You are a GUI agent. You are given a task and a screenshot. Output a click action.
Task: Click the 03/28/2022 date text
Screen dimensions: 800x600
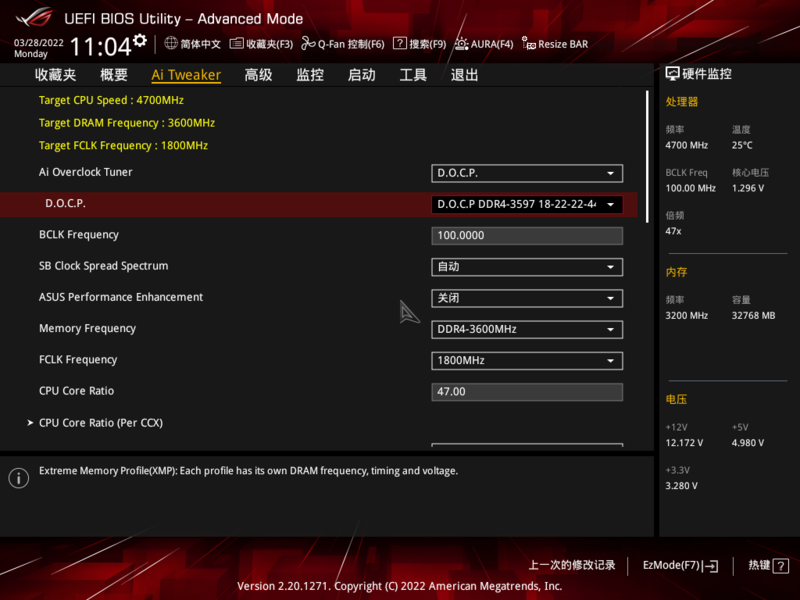point(39,43)
